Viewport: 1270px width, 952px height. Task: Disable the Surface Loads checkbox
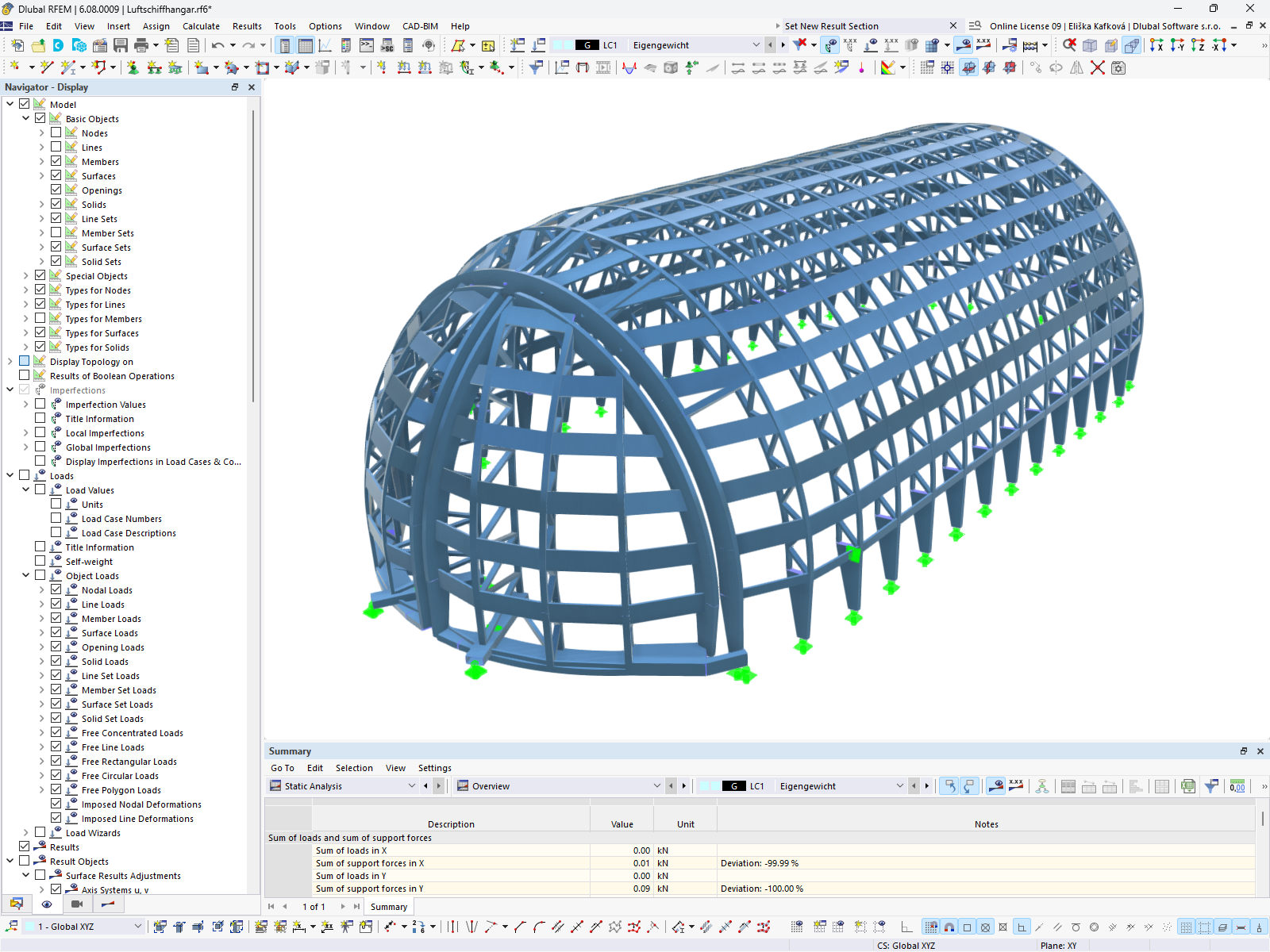point(56,632)
